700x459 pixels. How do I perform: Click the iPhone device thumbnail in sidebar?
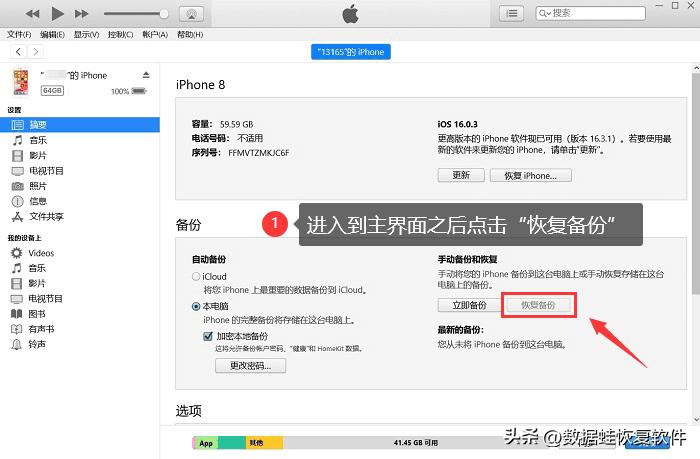pyautogui.click(x=21, y=82)
